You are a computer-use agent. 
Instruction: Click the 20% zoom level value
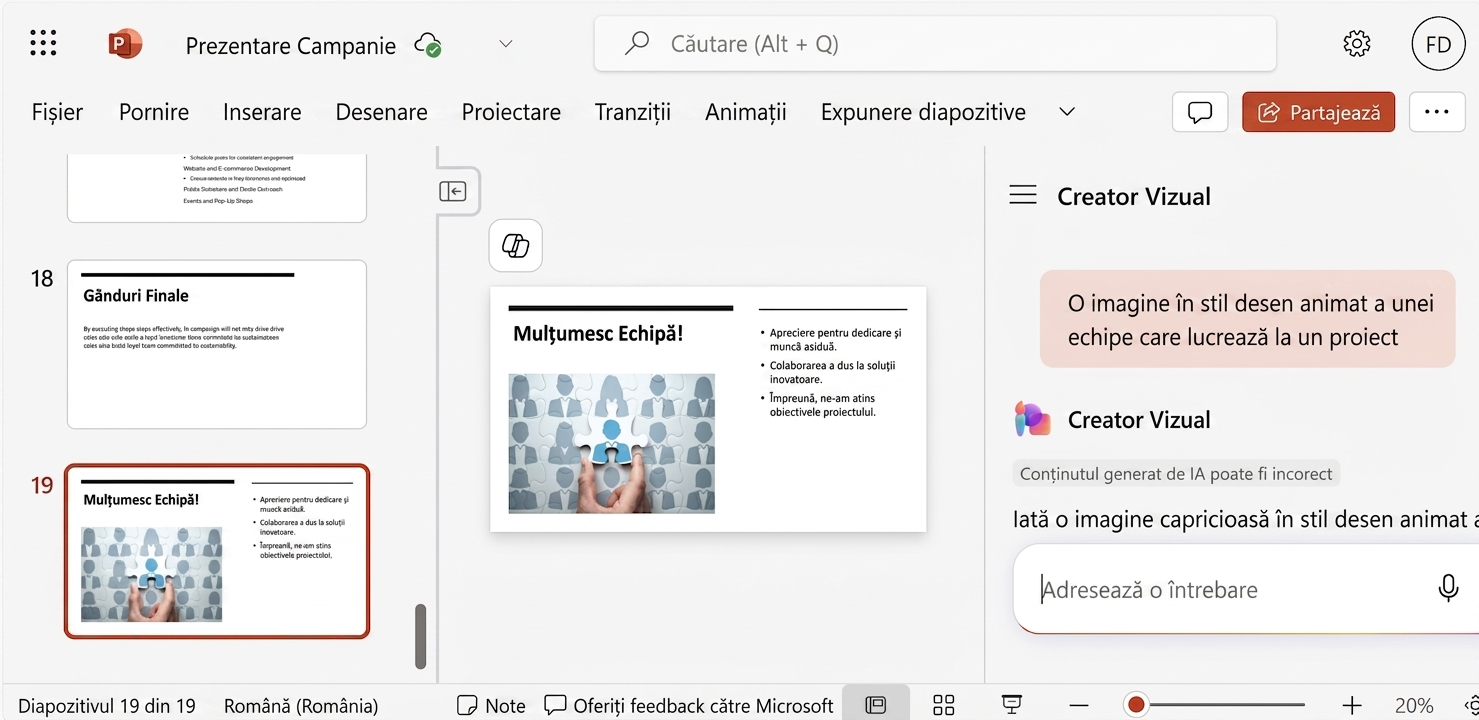(1414, 705)
